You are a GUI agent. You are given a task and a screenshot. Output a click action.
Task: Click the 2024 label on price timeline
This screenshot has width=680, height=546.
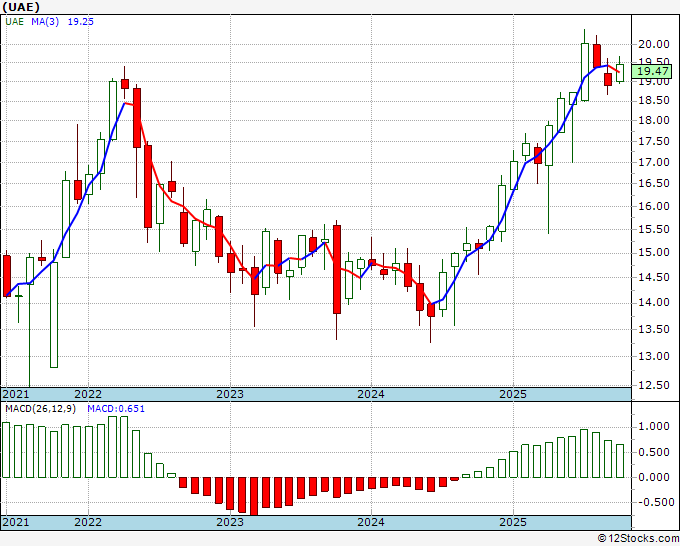(371, 394)
